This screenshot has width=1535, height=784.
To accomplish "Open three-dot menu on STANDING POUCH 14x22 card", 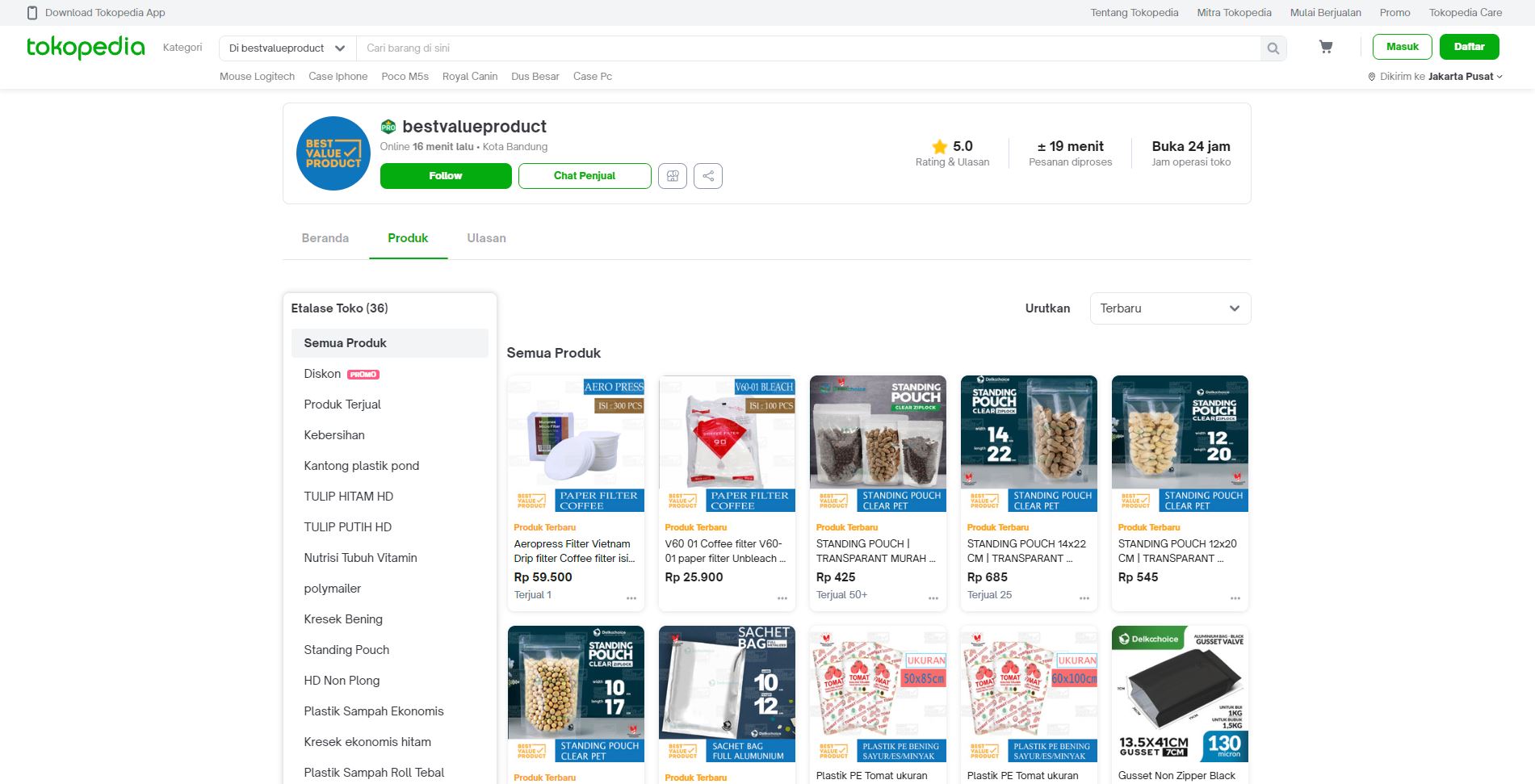I will (1084, 598).
